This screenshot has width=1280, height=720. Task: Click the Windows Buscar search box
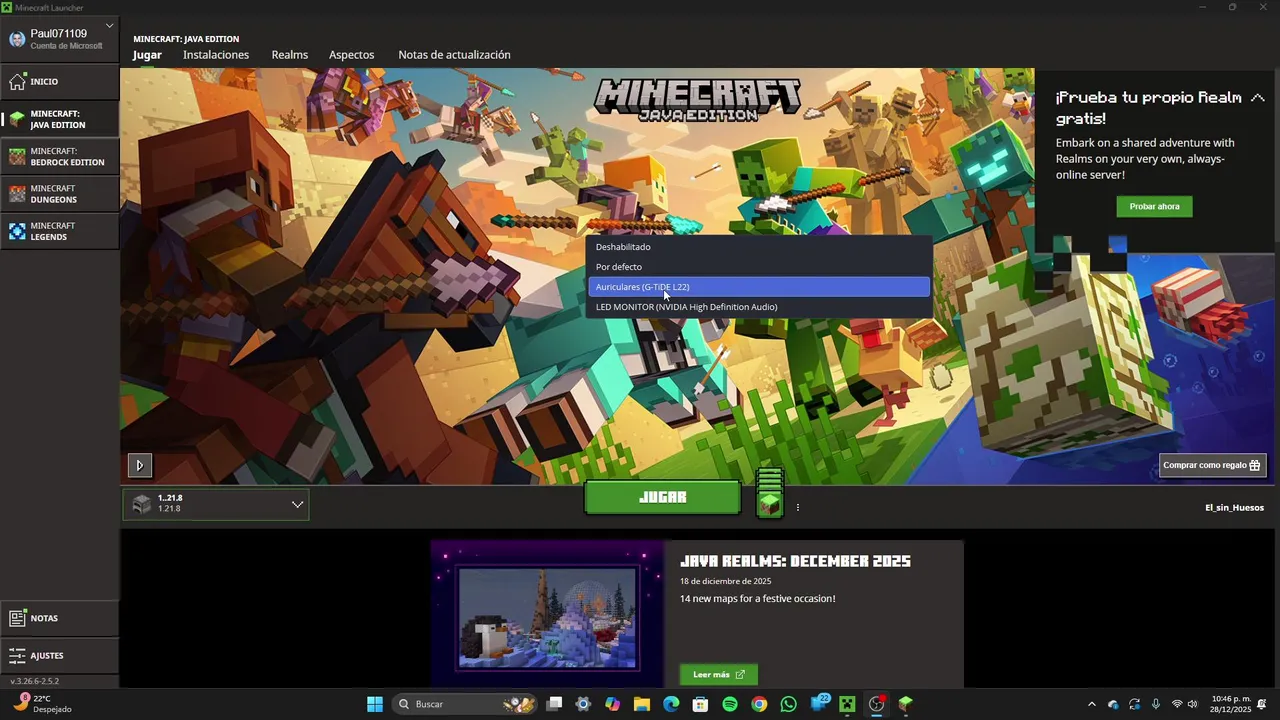coord(465,704)
